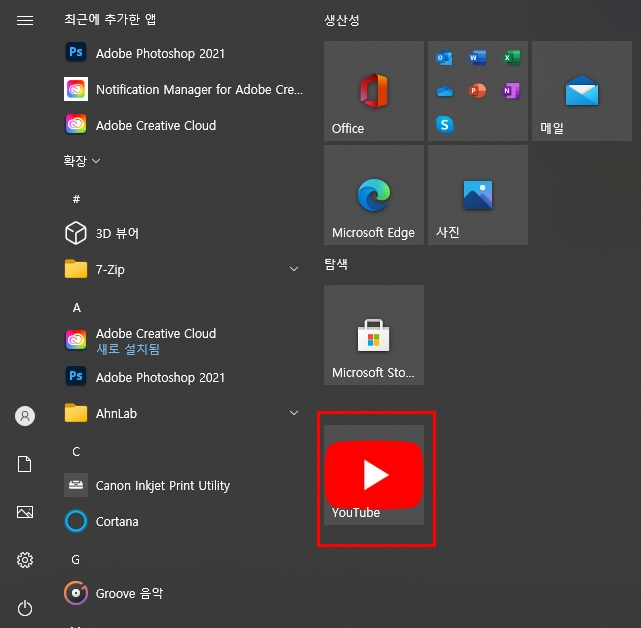Expand the 확장 recently added list
The image size is (641, 628).
(81, 161)
